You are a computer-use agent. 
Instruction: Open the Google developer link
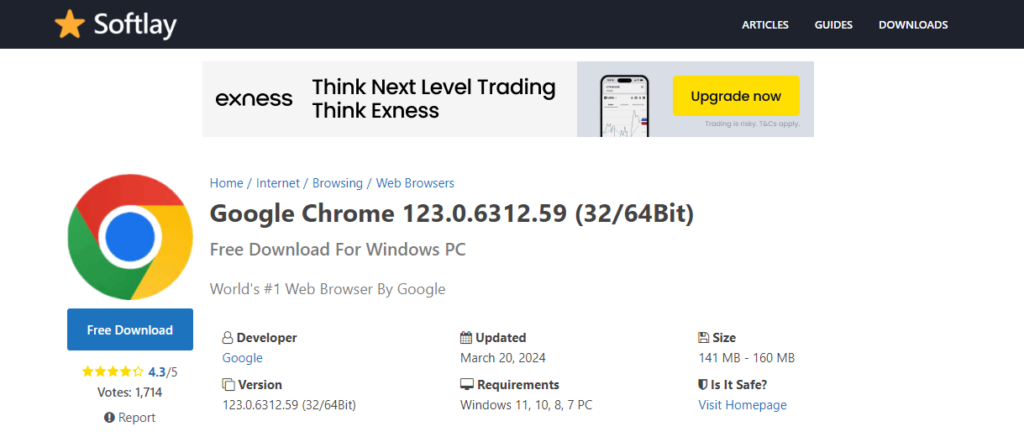tap(242, 358)
